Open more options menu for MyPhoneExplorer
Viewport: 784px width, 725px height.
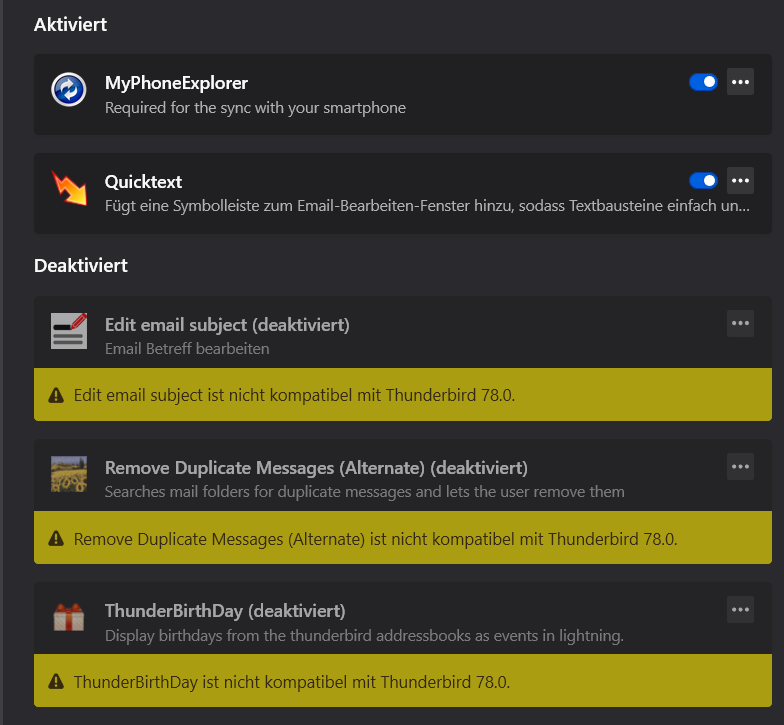tap(740, 82)
